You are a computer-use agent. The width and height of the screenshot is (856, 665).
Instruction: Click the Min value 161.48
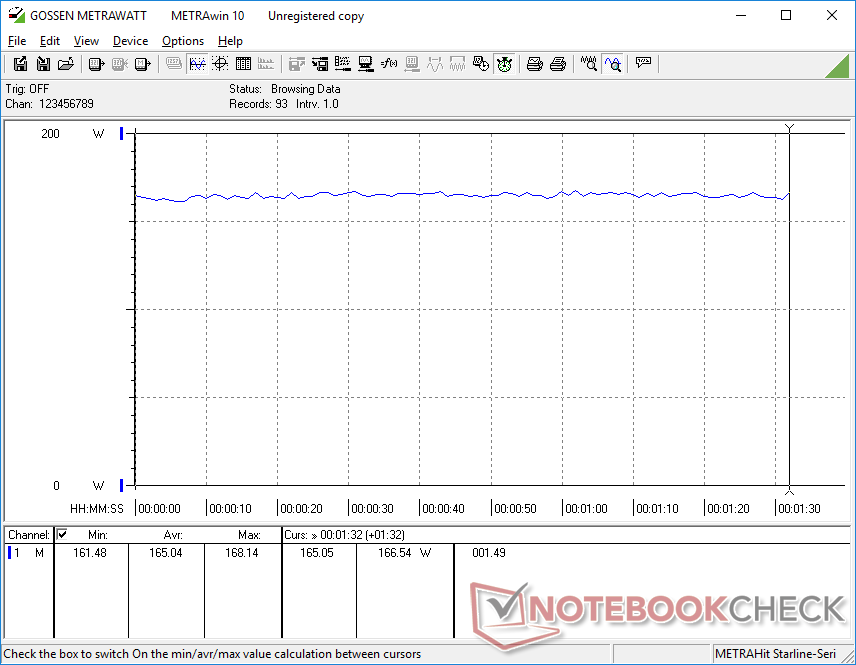[x=90, y=553]
